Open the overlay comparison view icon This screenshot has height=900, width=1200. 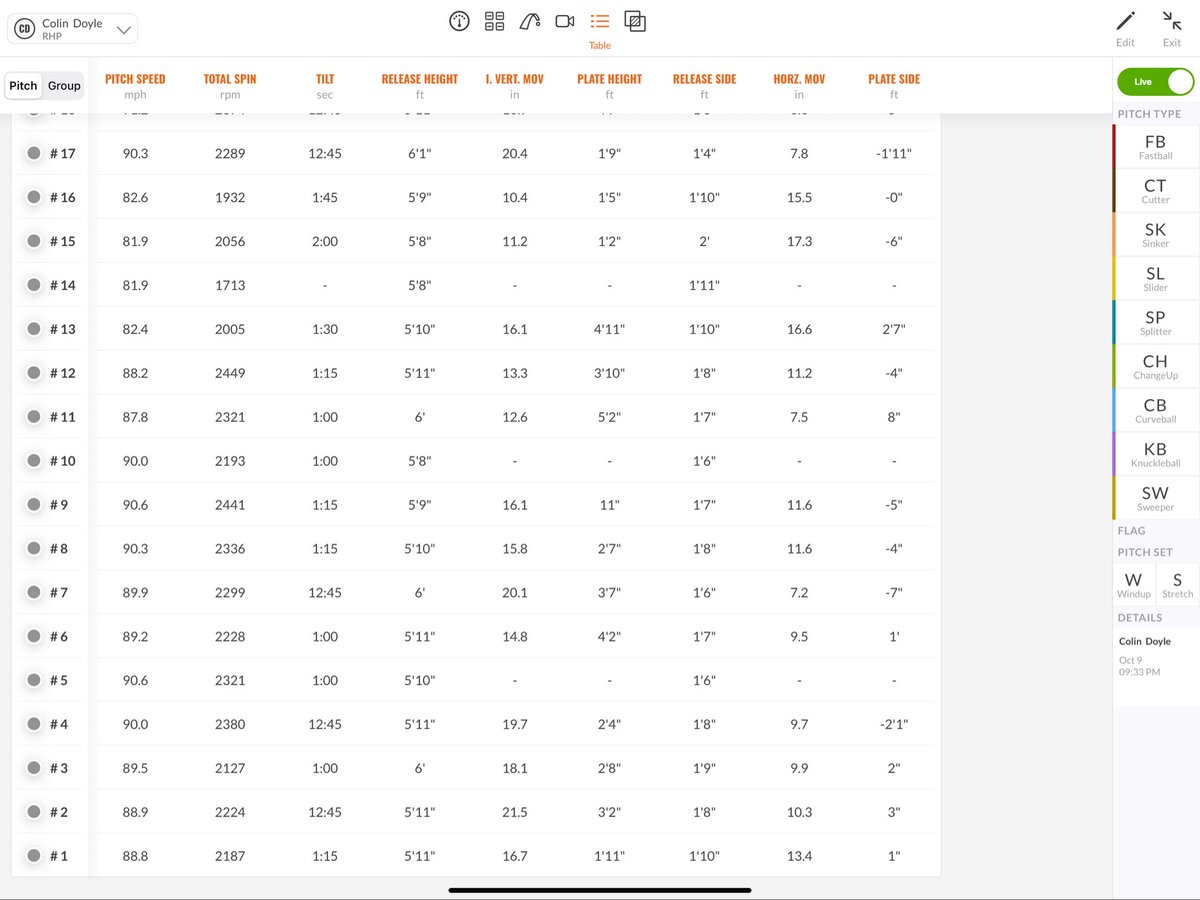[x=635, y=21]
